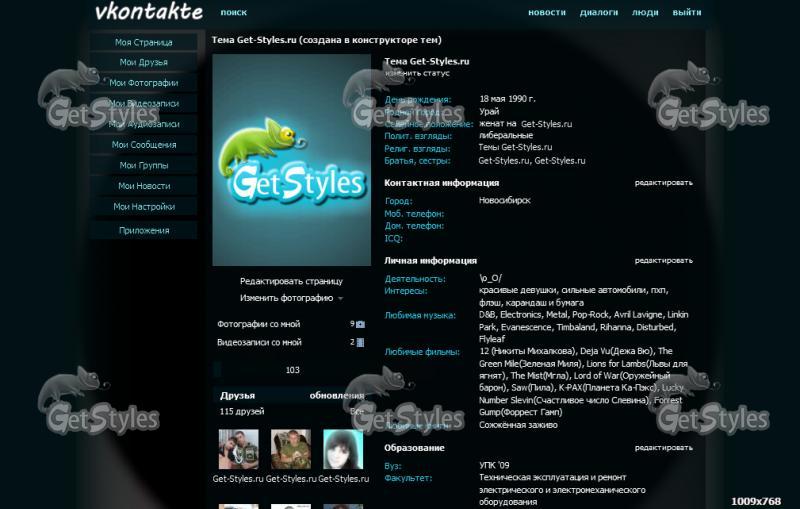Click Все link in friends block

357,412
